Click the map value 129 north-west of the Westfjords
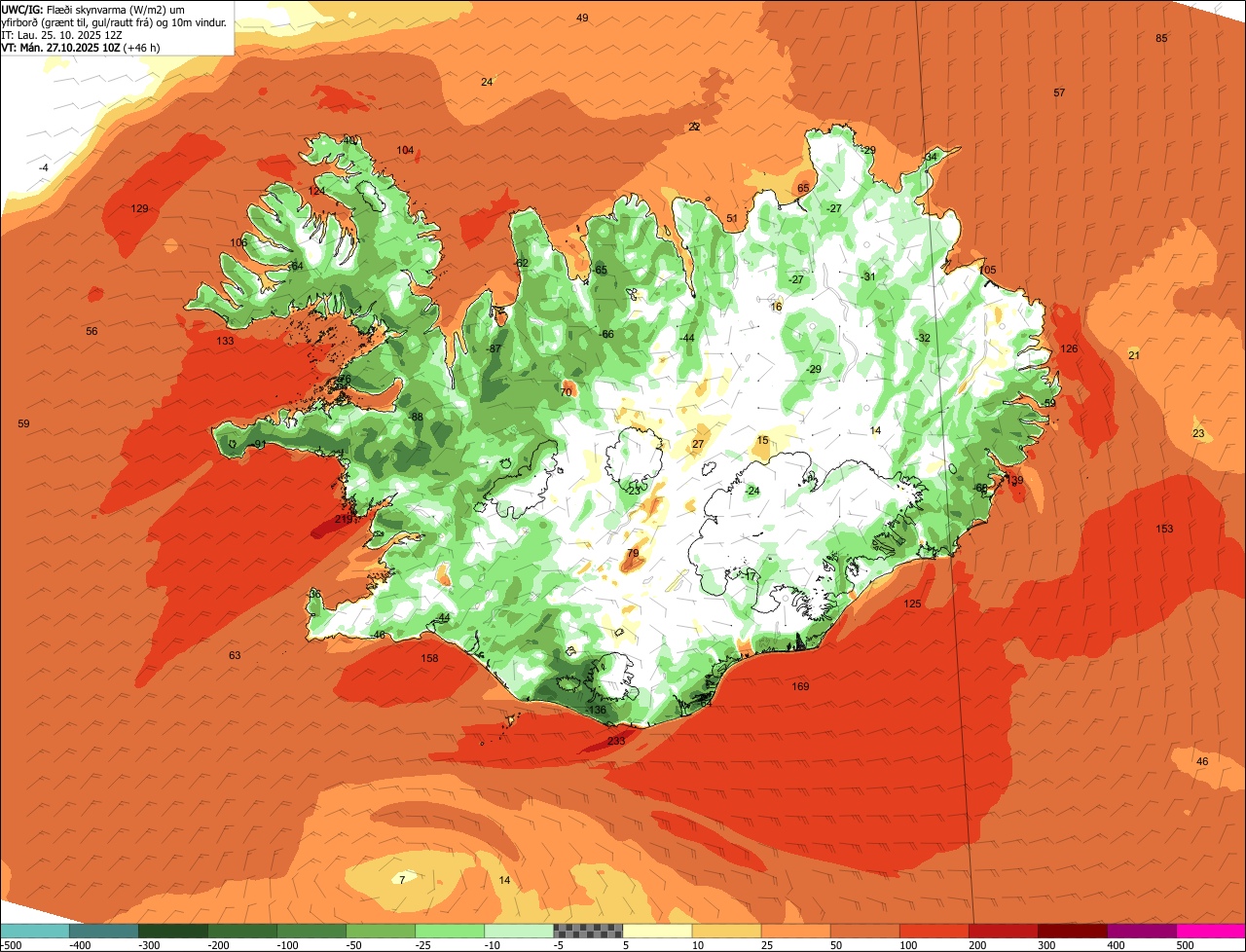The height and width of the screenshot is (952, 1246). coord(139,208)
